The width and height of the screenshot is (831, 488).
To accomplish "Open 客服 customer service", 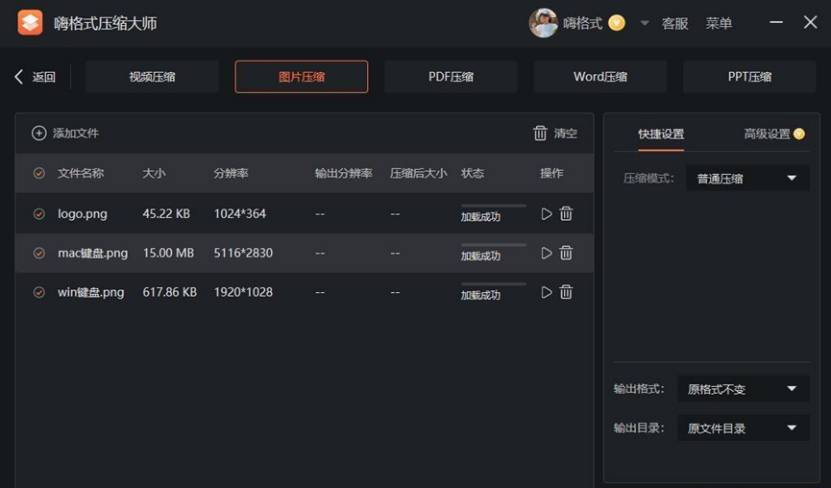I will tap(675, 23).
